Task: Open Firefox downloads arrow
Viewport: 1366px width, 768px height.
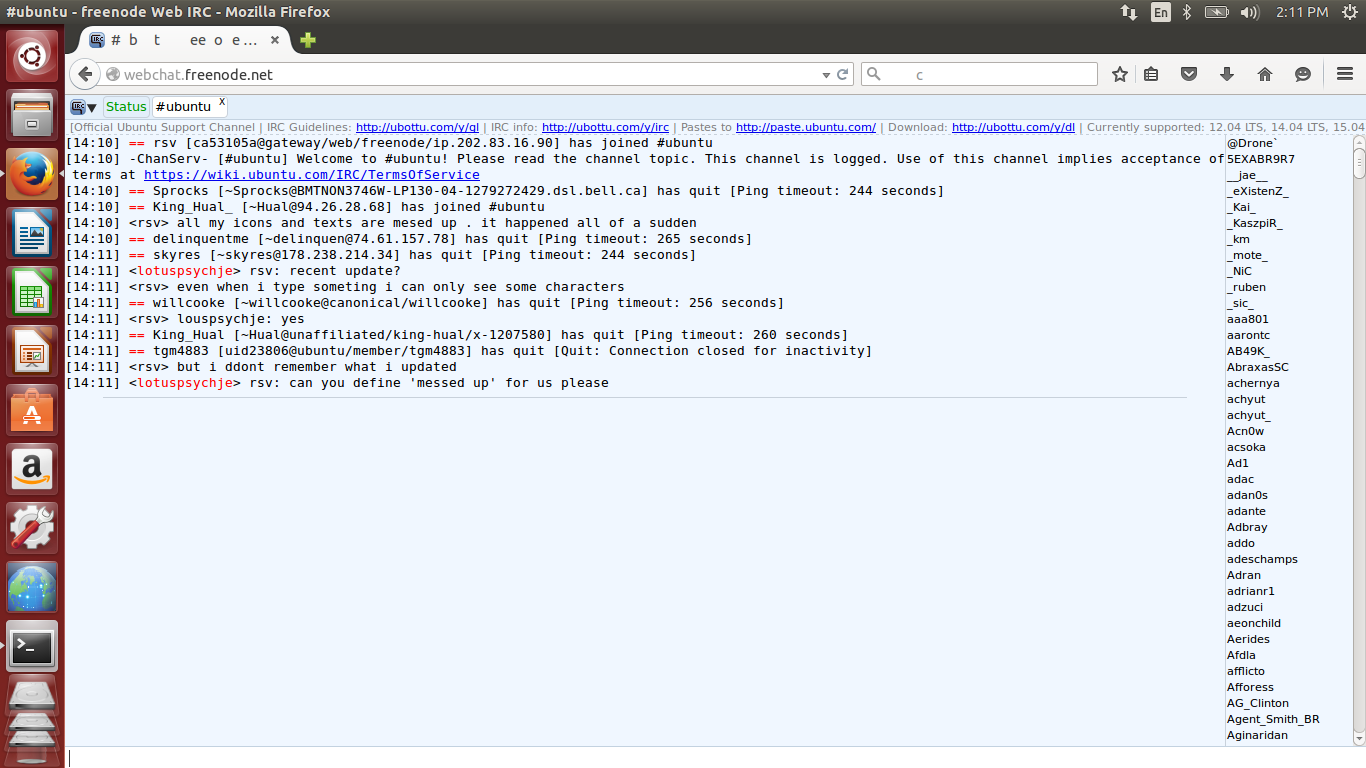Action: click(x=1227, y=74)
